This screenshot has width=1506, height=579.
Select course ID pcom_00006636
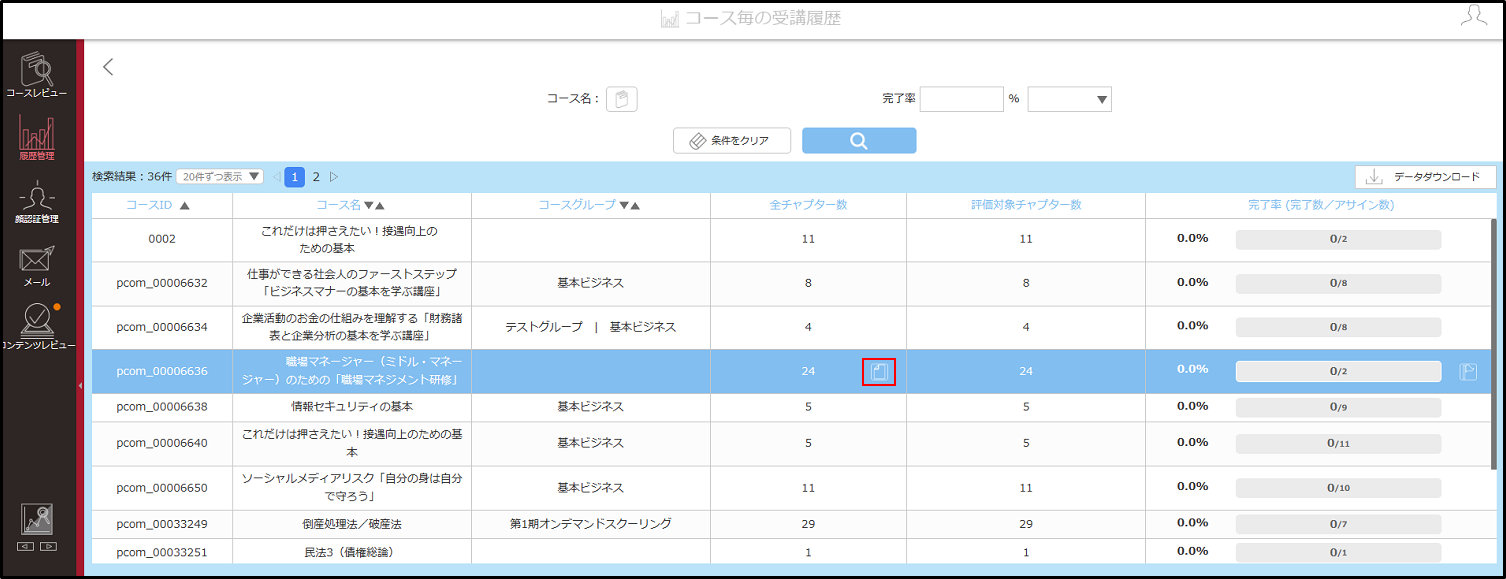[x=162, y=371]
